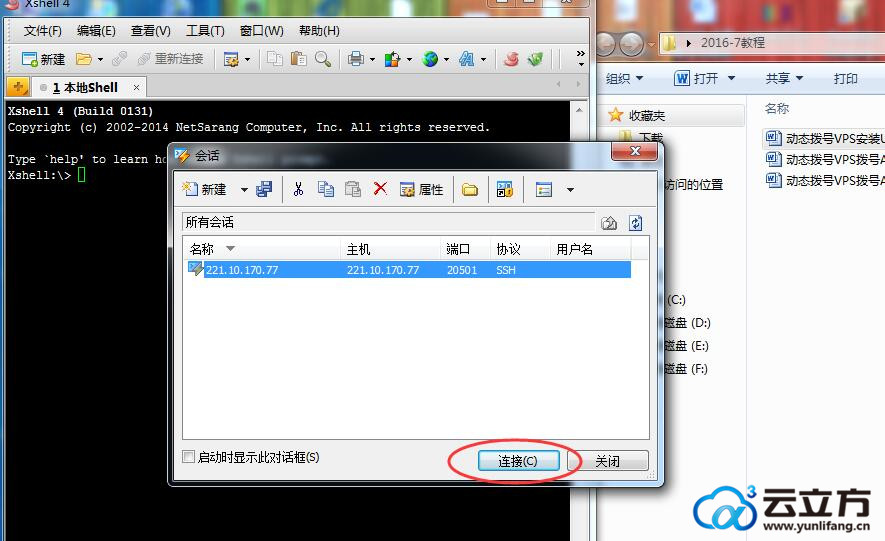Click the New session icon in Xshell toolbar
The image size is (885, 541).
[x=43, y=59]
